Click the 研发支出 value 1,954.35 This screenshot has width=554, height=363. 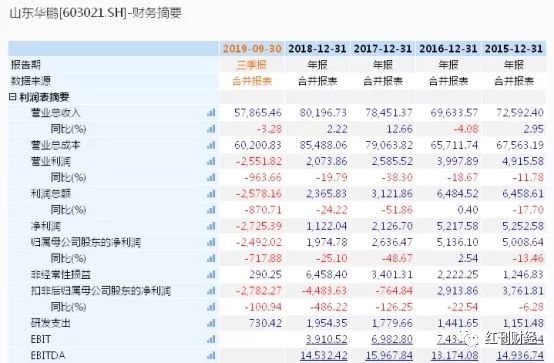point(326,323)
